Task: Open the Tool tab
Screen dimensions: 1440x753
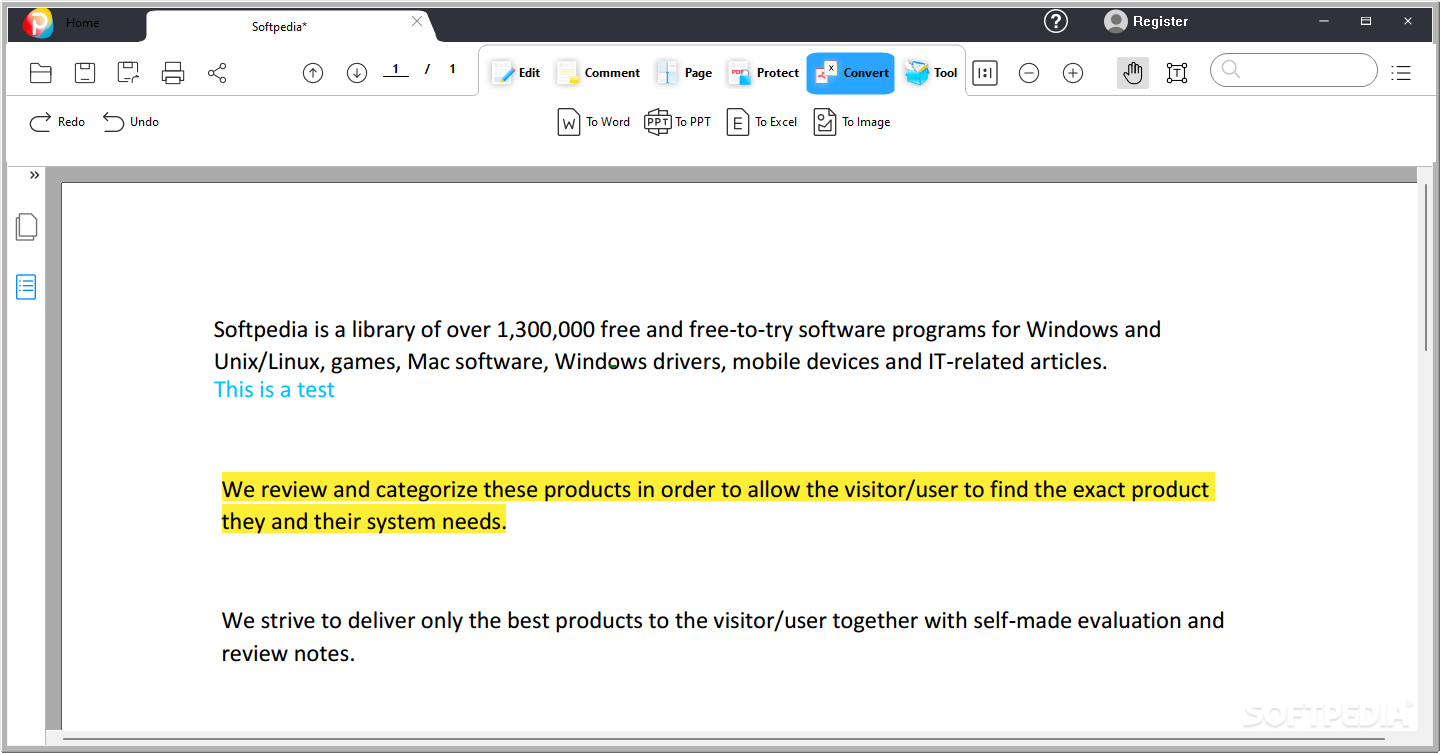Action: tap(931, 72)
